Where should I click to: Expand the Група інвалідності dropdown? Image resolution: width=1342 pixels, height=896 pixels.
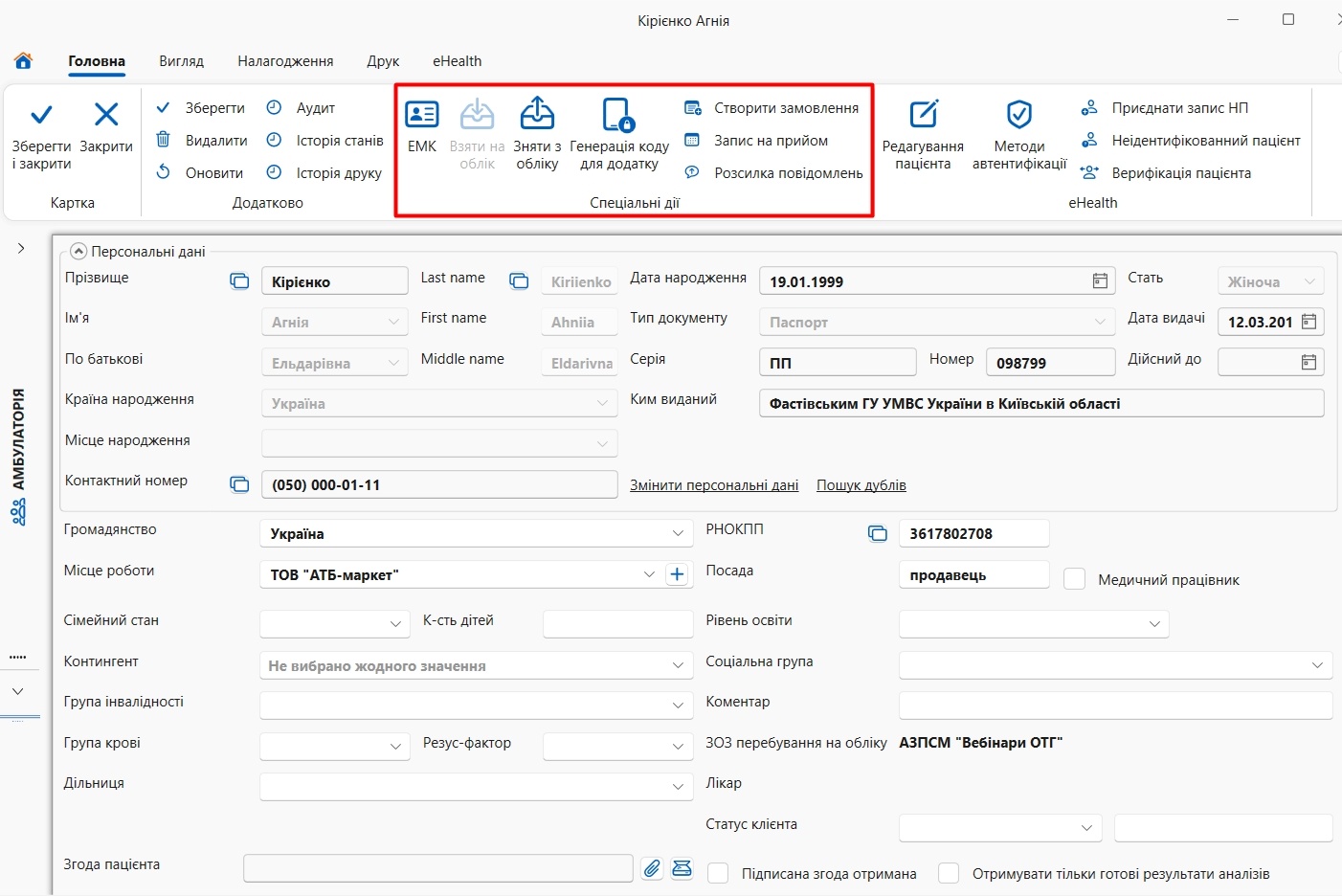pyautogui.click(x=677, y=706)
